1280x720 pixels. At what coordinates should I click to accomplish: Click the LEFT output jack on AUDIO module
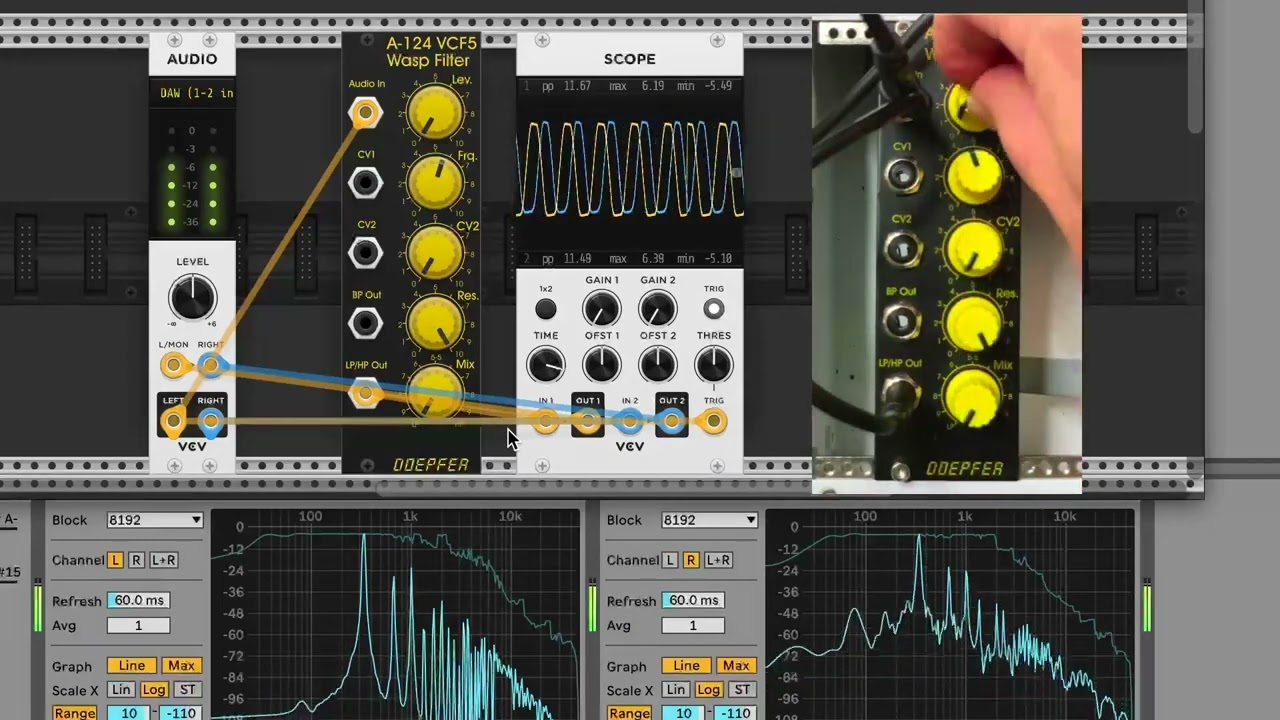pyautogui.click(x=174, y=422)
